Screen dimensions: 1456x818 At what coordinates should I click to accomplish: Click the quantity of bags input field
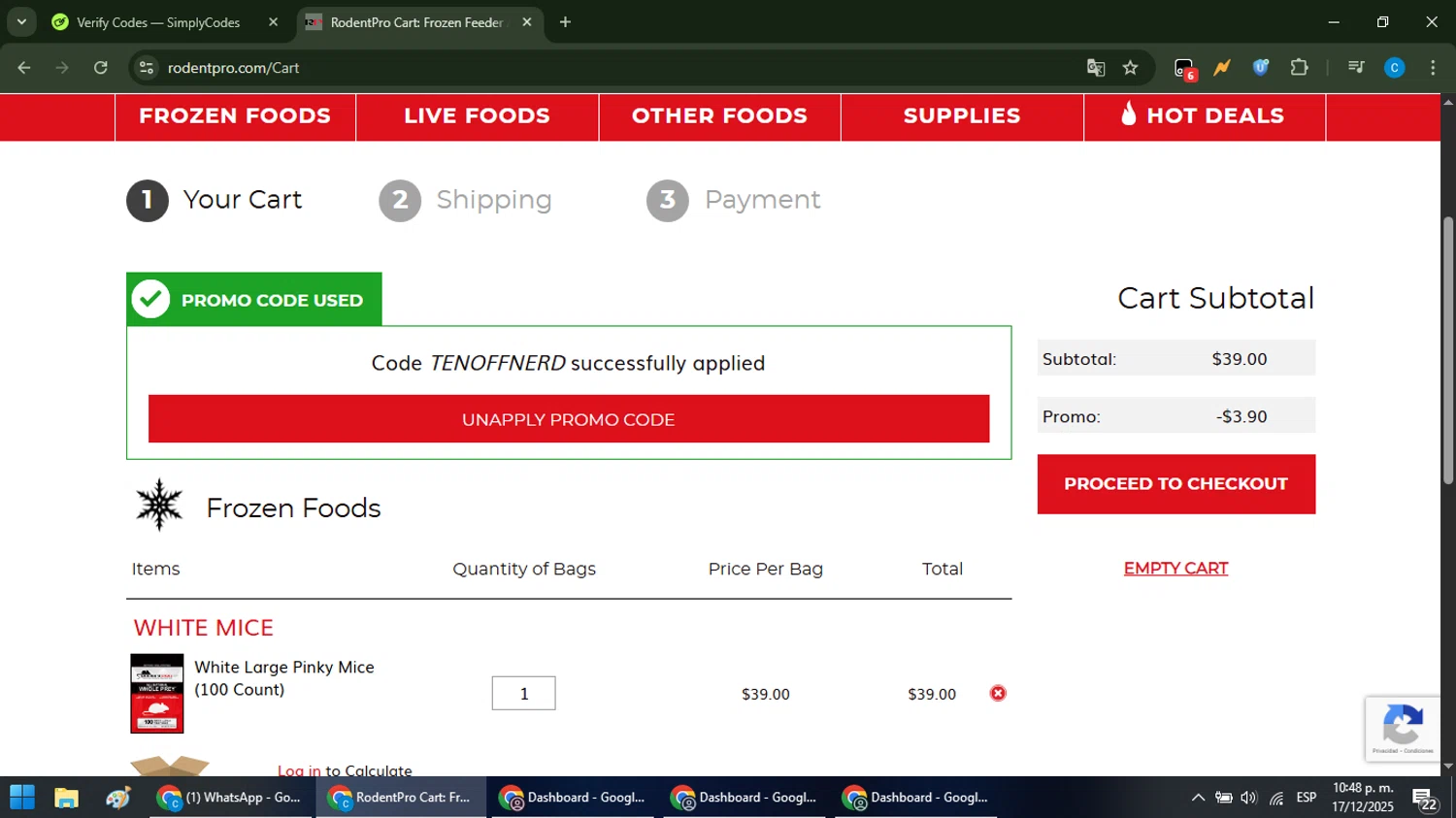coord(524,693)
